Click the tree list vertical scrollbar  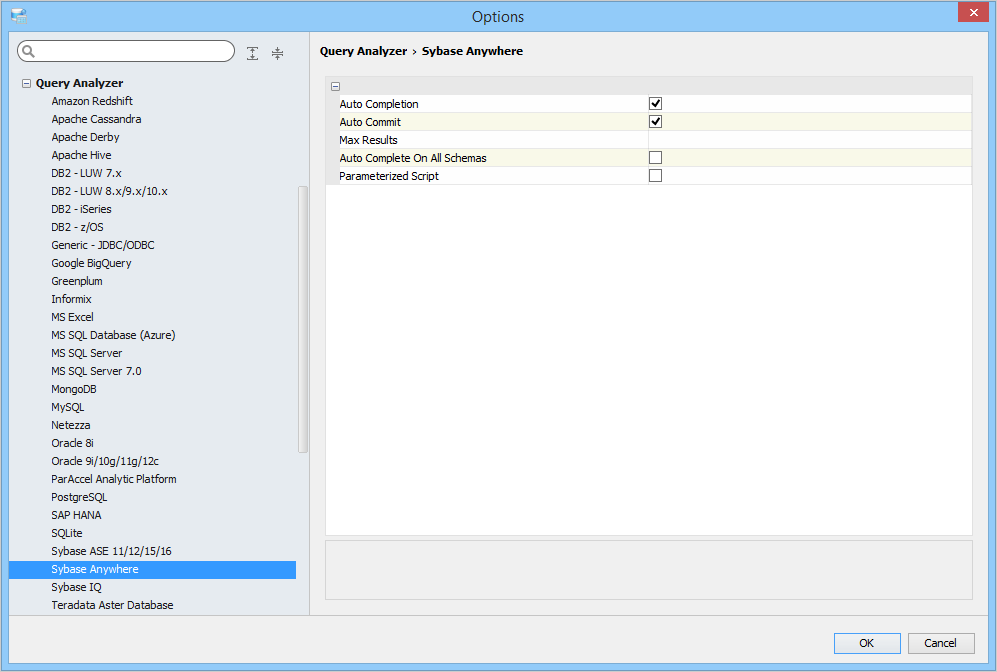(303, 319)
